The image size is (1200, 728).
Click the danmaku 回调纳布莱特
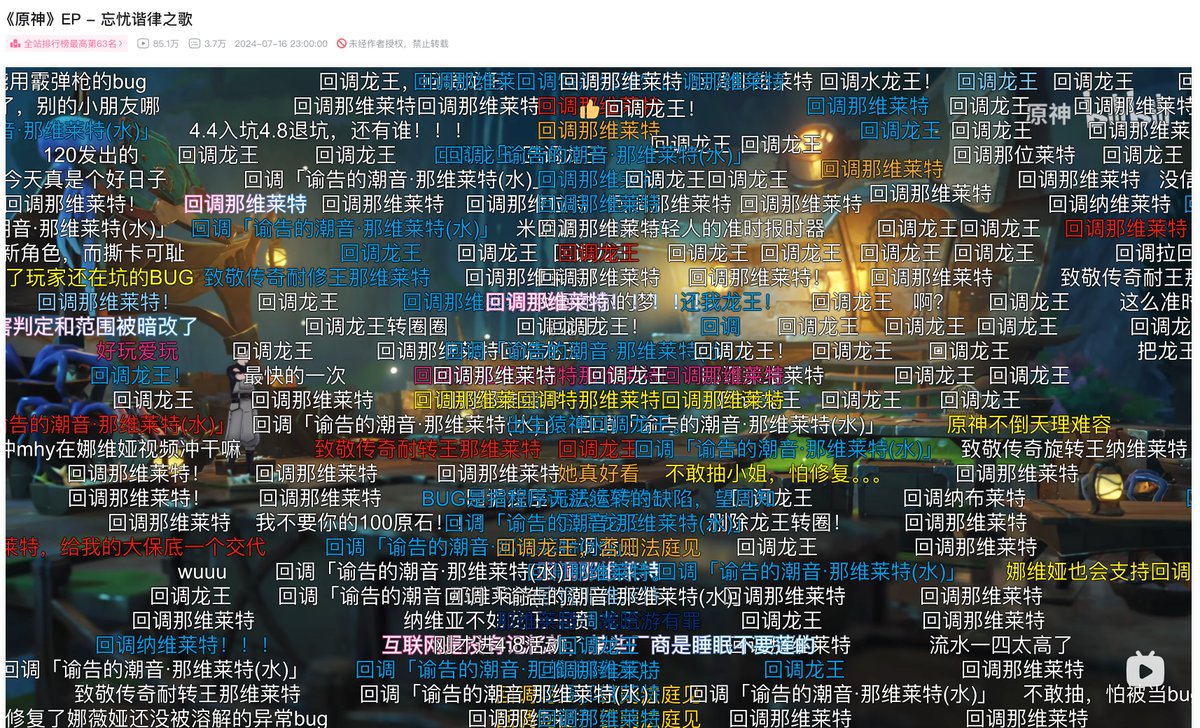[964, 497]
